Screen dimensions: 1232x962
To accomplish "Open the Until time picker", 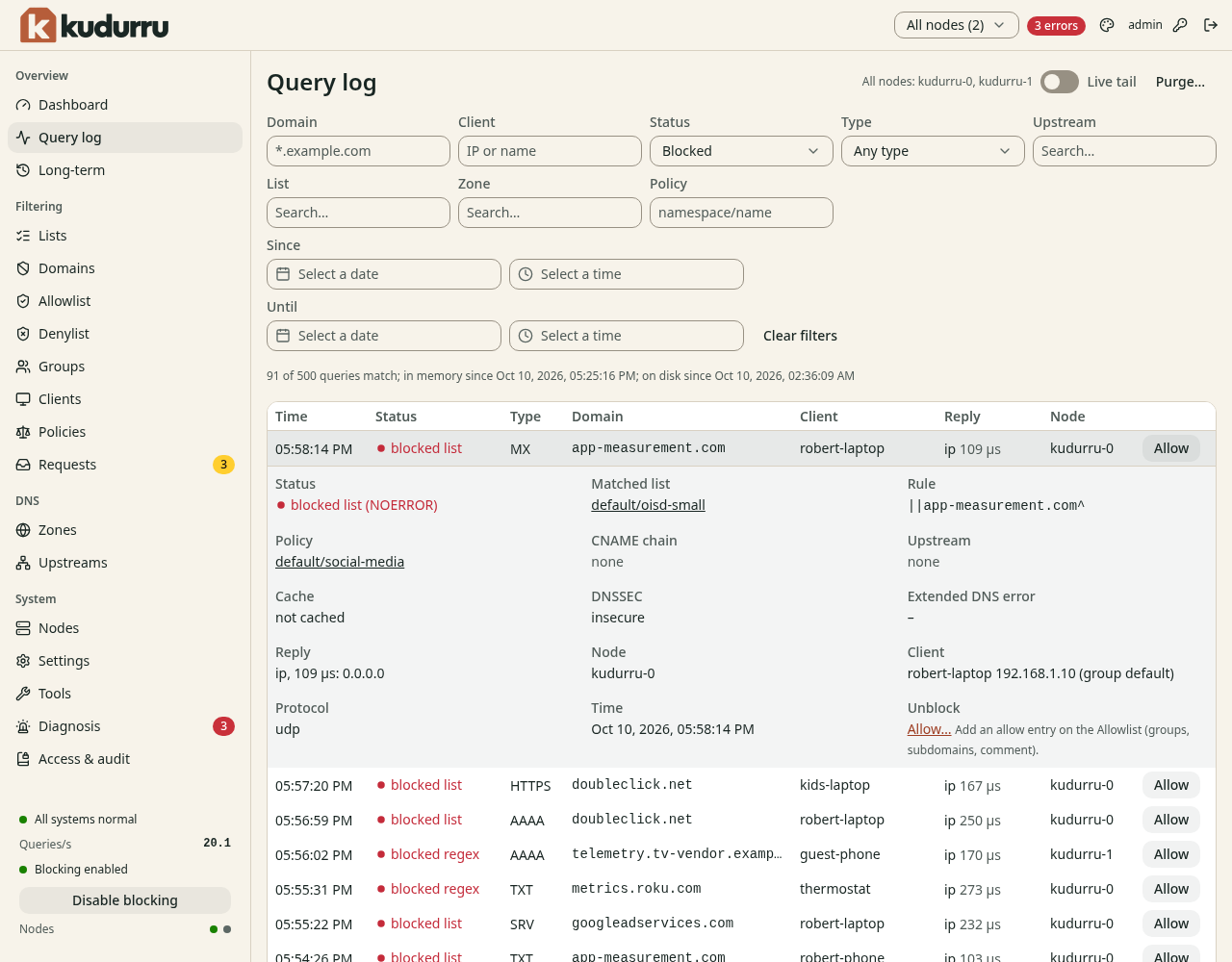I will pyautogui.click(x=627, y=336).
